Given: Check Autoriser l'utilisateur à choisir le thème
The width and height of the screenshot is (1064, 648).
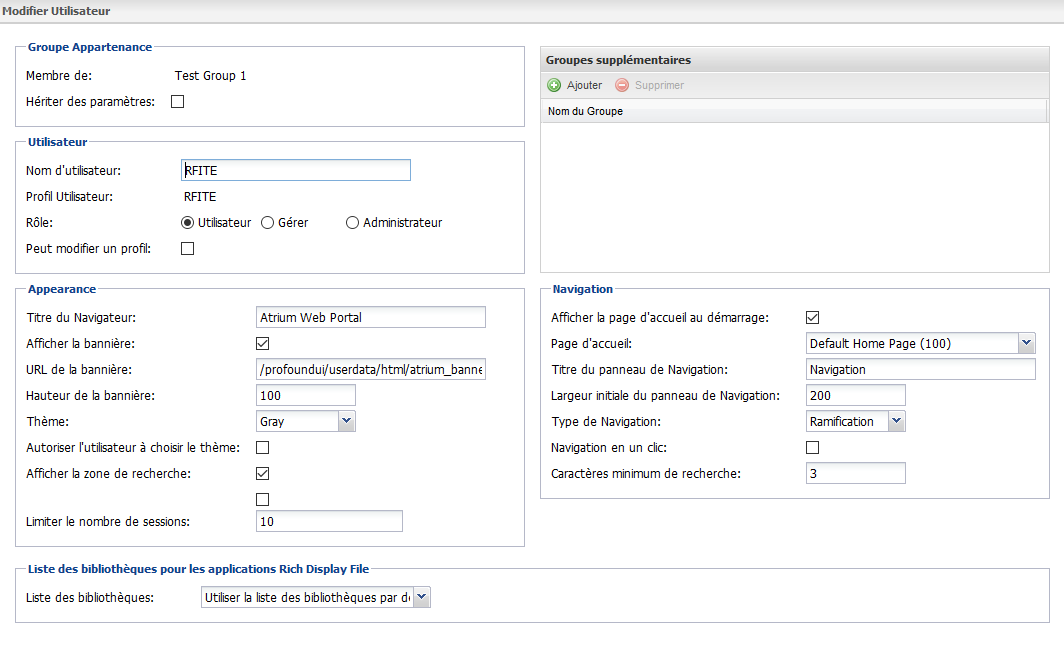Looking at the screenshot, I should pos(263,448).
